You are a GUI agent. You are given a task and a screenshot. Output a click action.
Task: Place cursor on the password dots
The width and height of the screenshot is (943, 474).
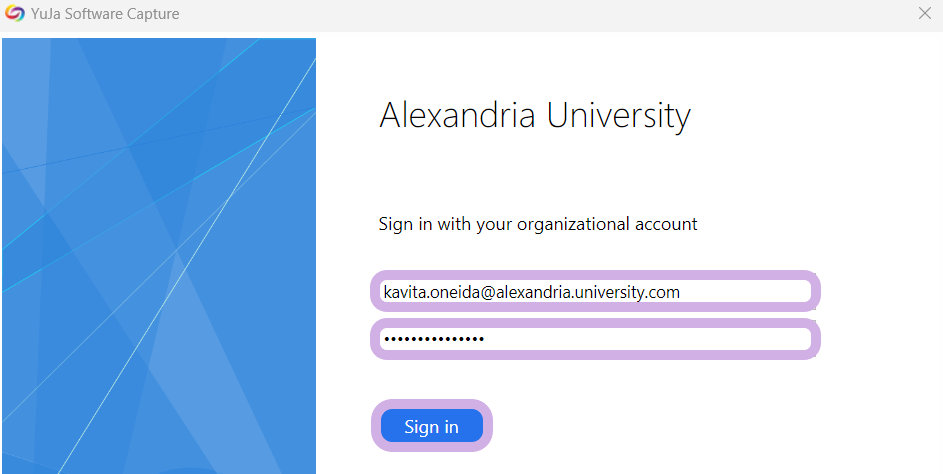[x=434, y=340]
